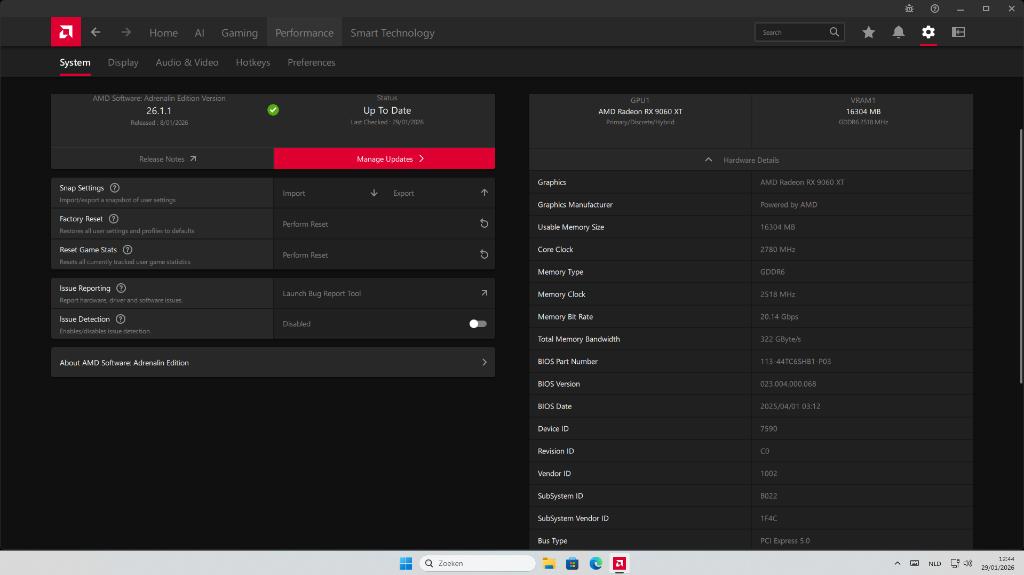Click the BIOS Part Number value
This screenshot has height=575, width=1024.
click(795, 361)
